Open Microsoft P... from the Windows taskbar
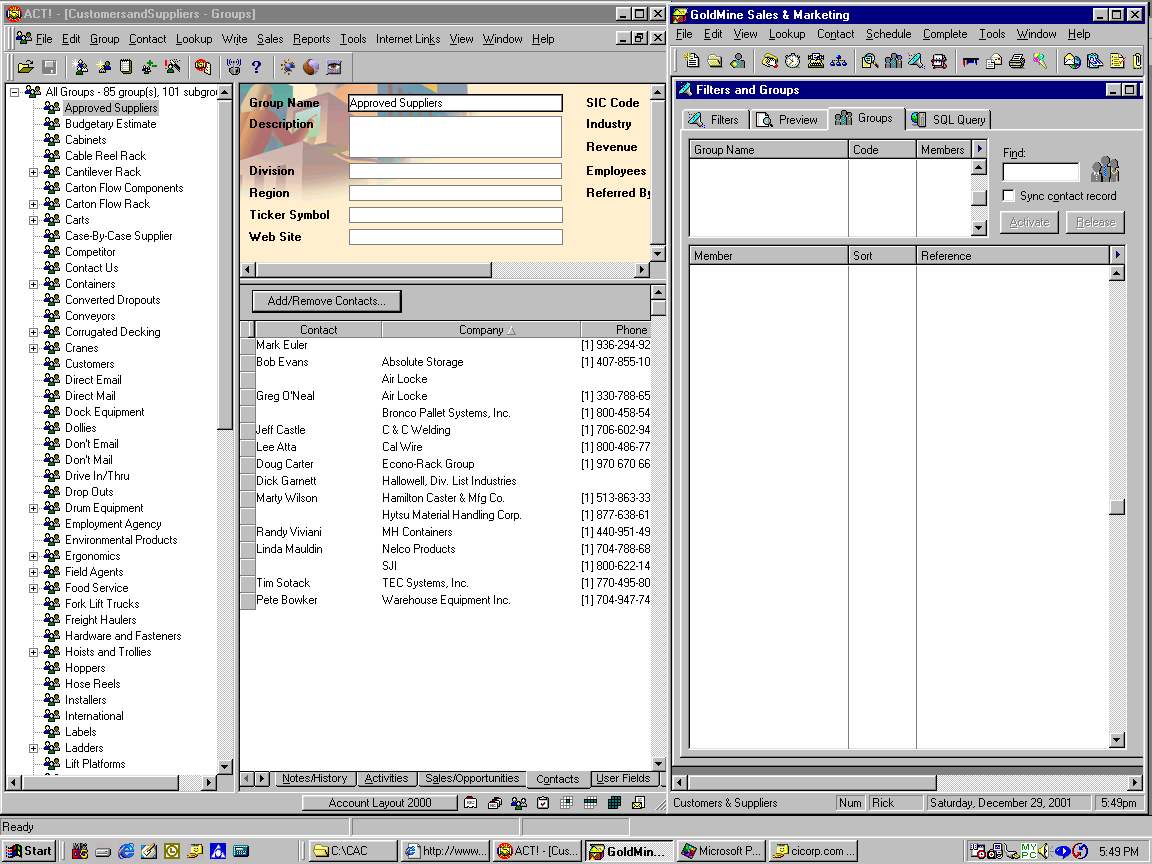The height and width of the screenshot is (864, 1152). (720, 851)
